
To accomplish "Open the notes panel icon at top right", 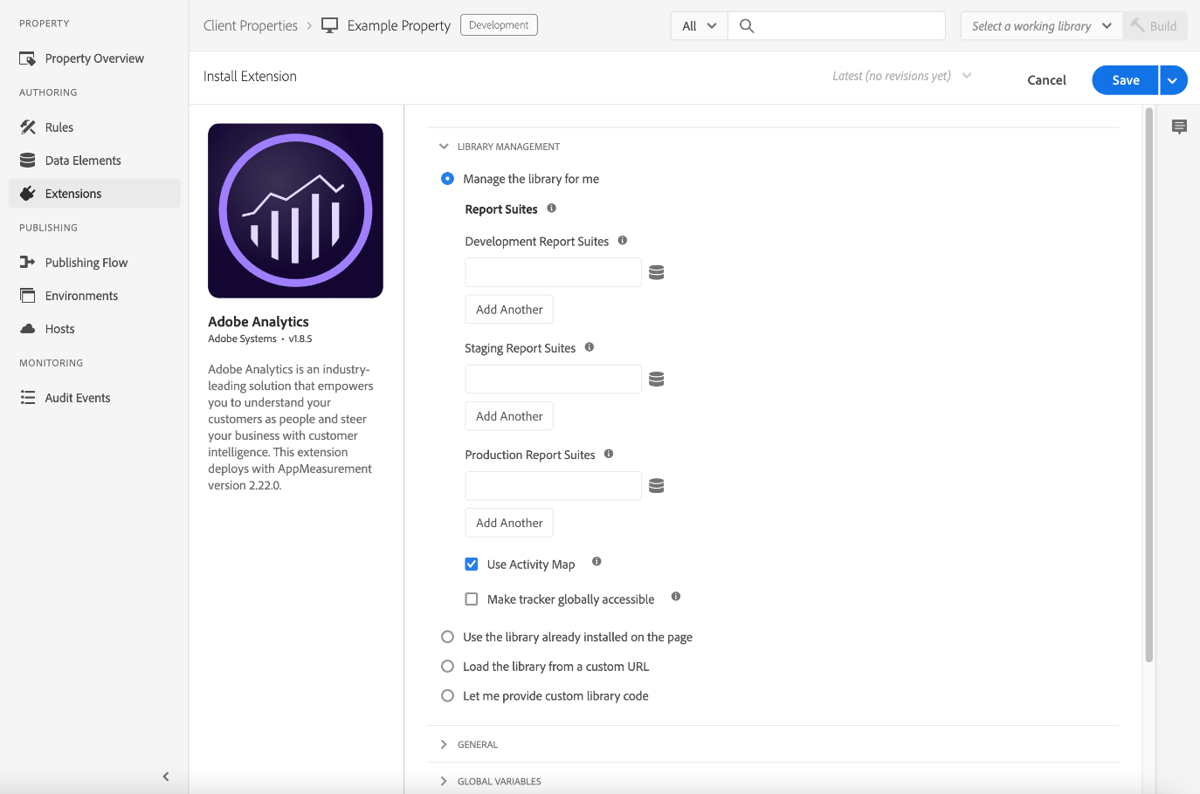I will [x=1179, y=126].
